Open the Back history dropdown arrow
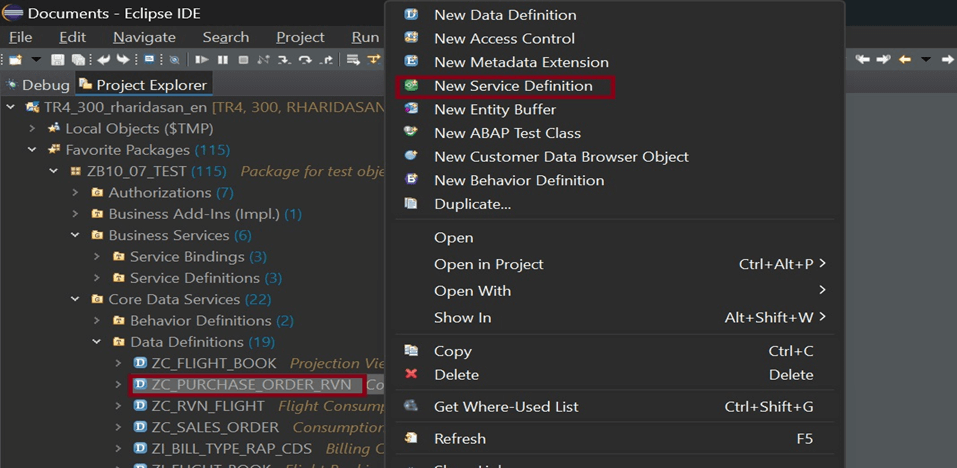The image size is (957, 468). point(926,59)
